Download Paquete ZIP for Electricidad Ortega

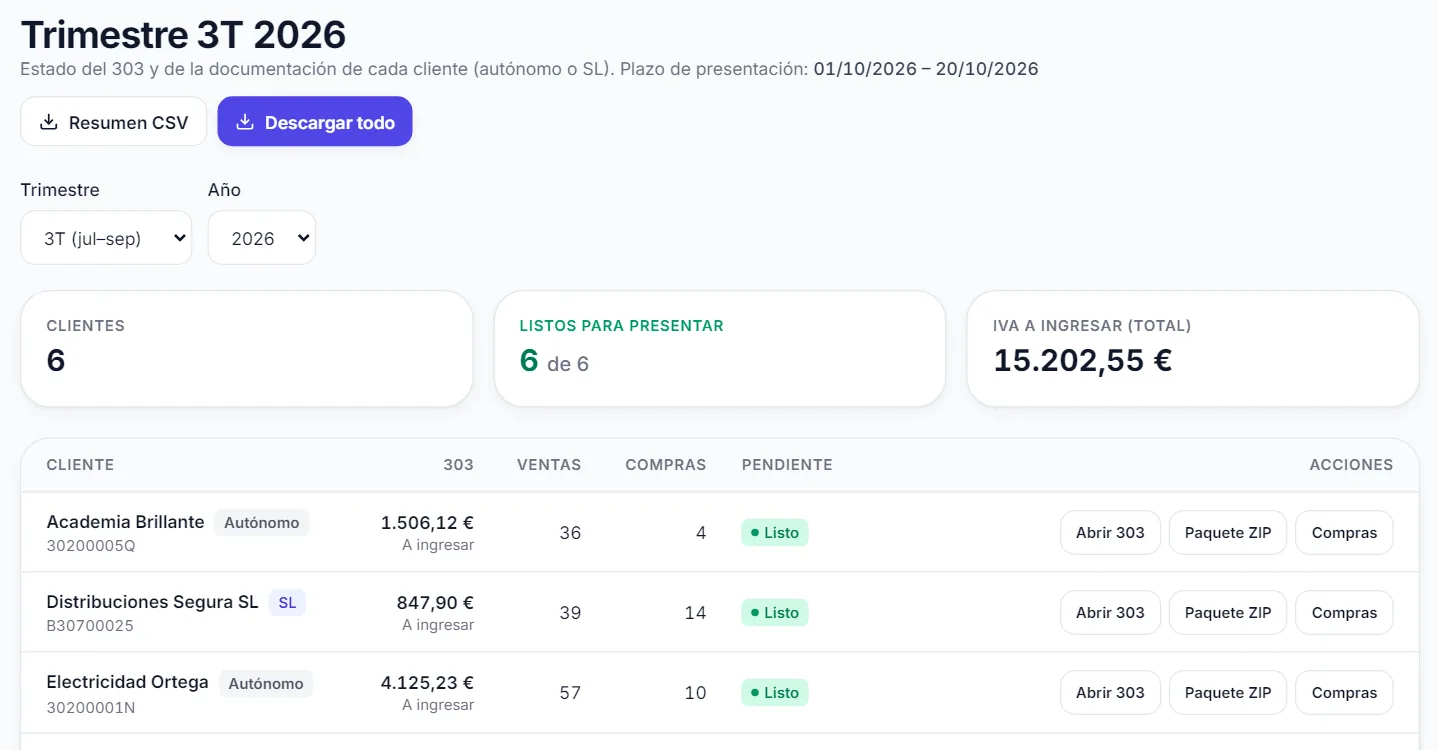[1228, 693]
